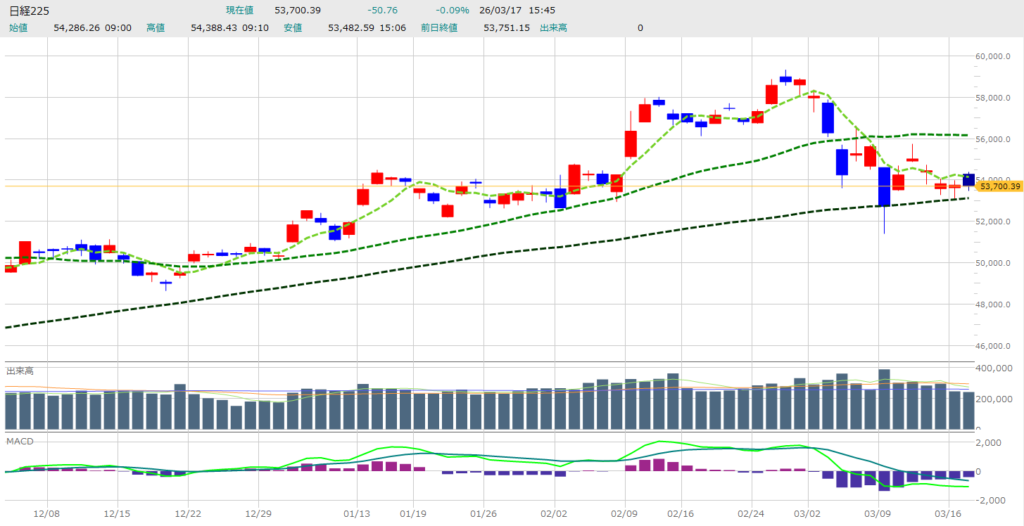Select the MACD panel label
Screen dimensions: 1024x526
click(x=19, y=440)
